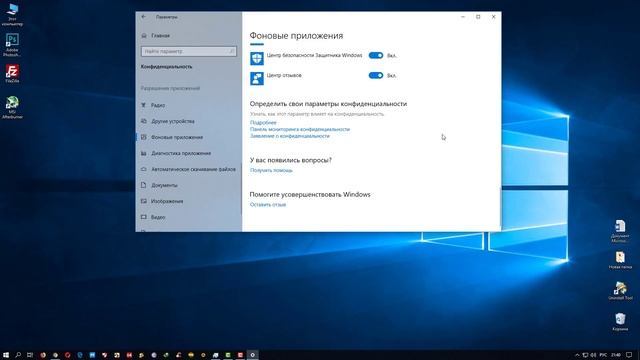Click the volume speaker tray icon

[593, 355]
